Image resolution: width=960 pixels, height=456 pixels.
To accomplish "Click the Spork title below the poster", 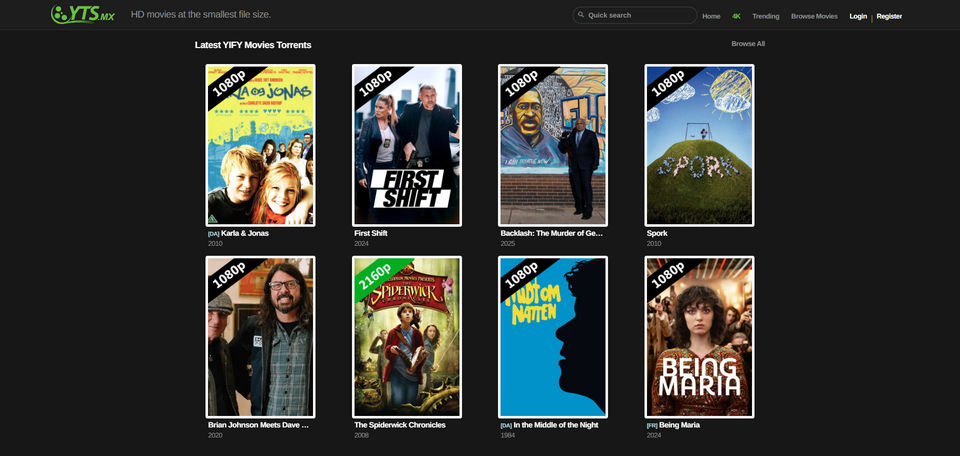I will click(x=657, y=233).
